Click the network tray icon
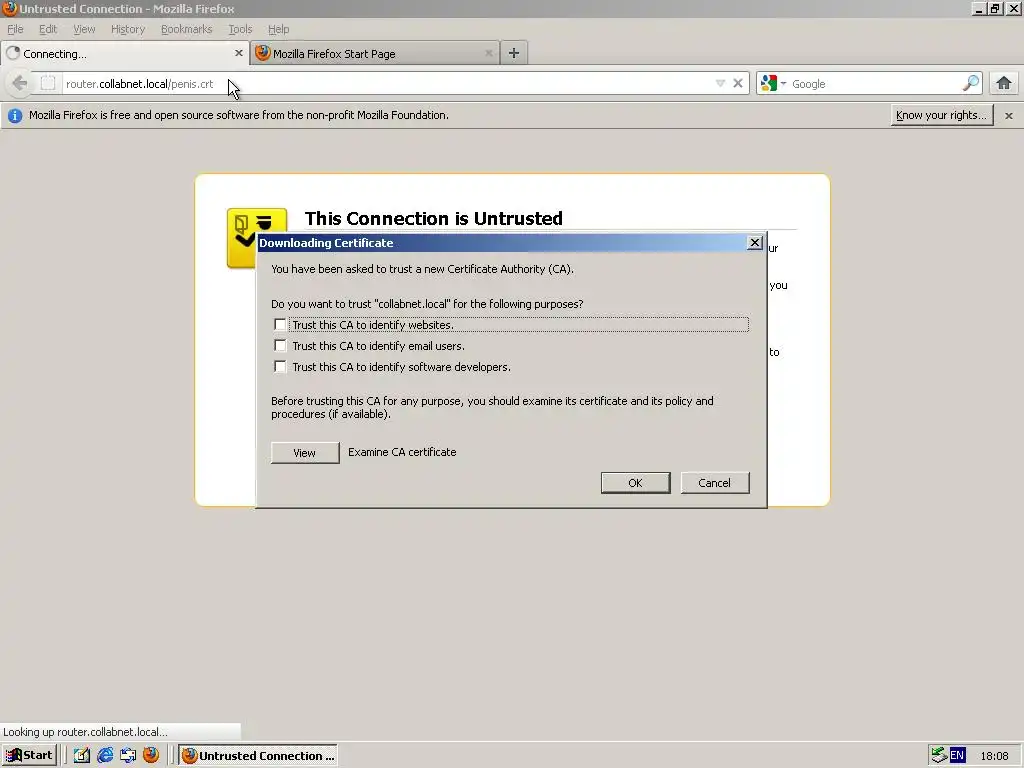Viewport: 1024px width, 768px height. pos(939,756)
